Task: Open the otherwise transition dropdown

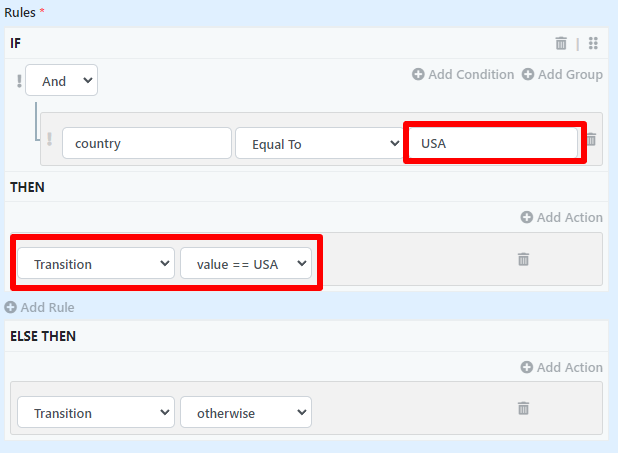Action: coord(246,413)
